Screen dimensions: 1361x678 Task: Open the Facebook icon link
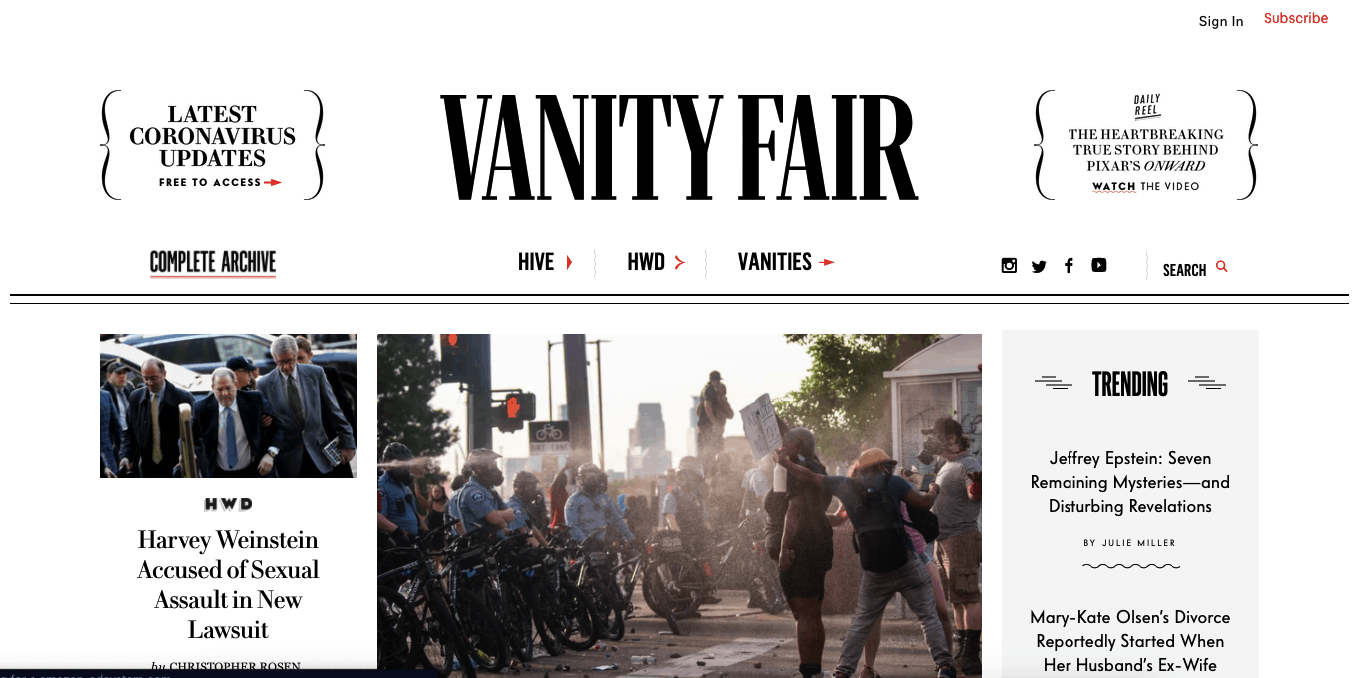pos(1069,265)
